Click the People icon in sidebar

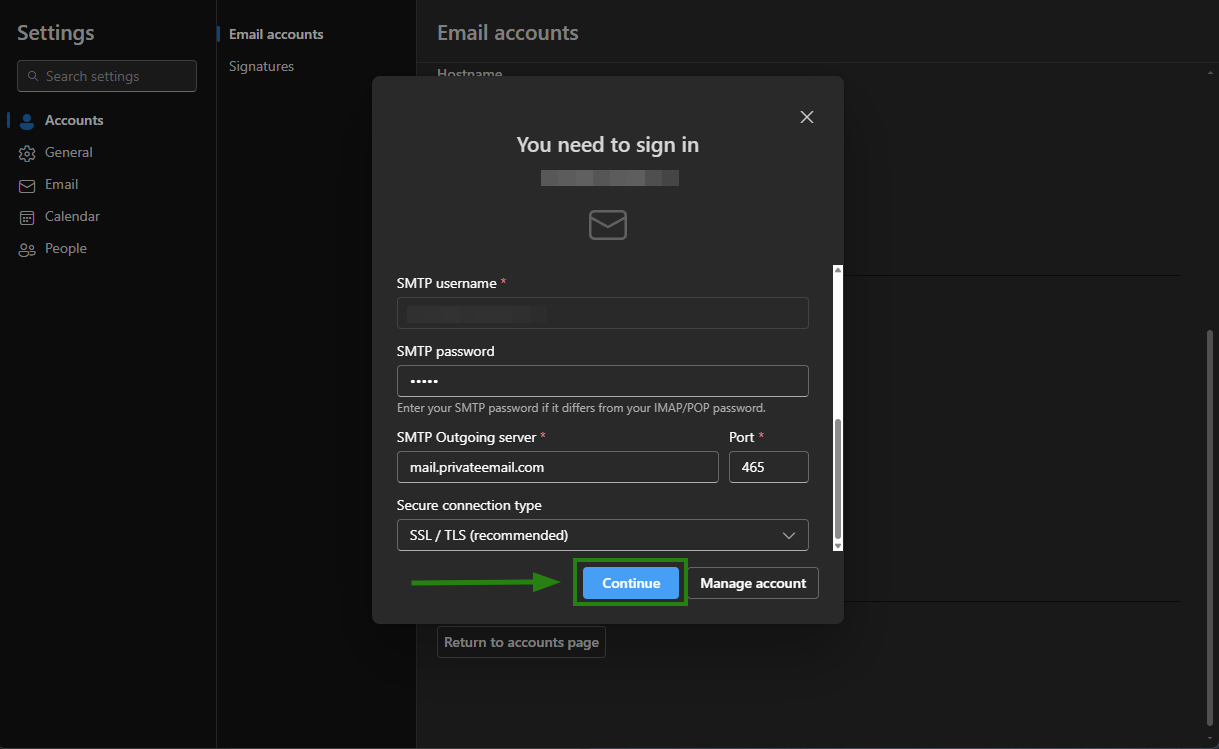[x=27, y=249]
